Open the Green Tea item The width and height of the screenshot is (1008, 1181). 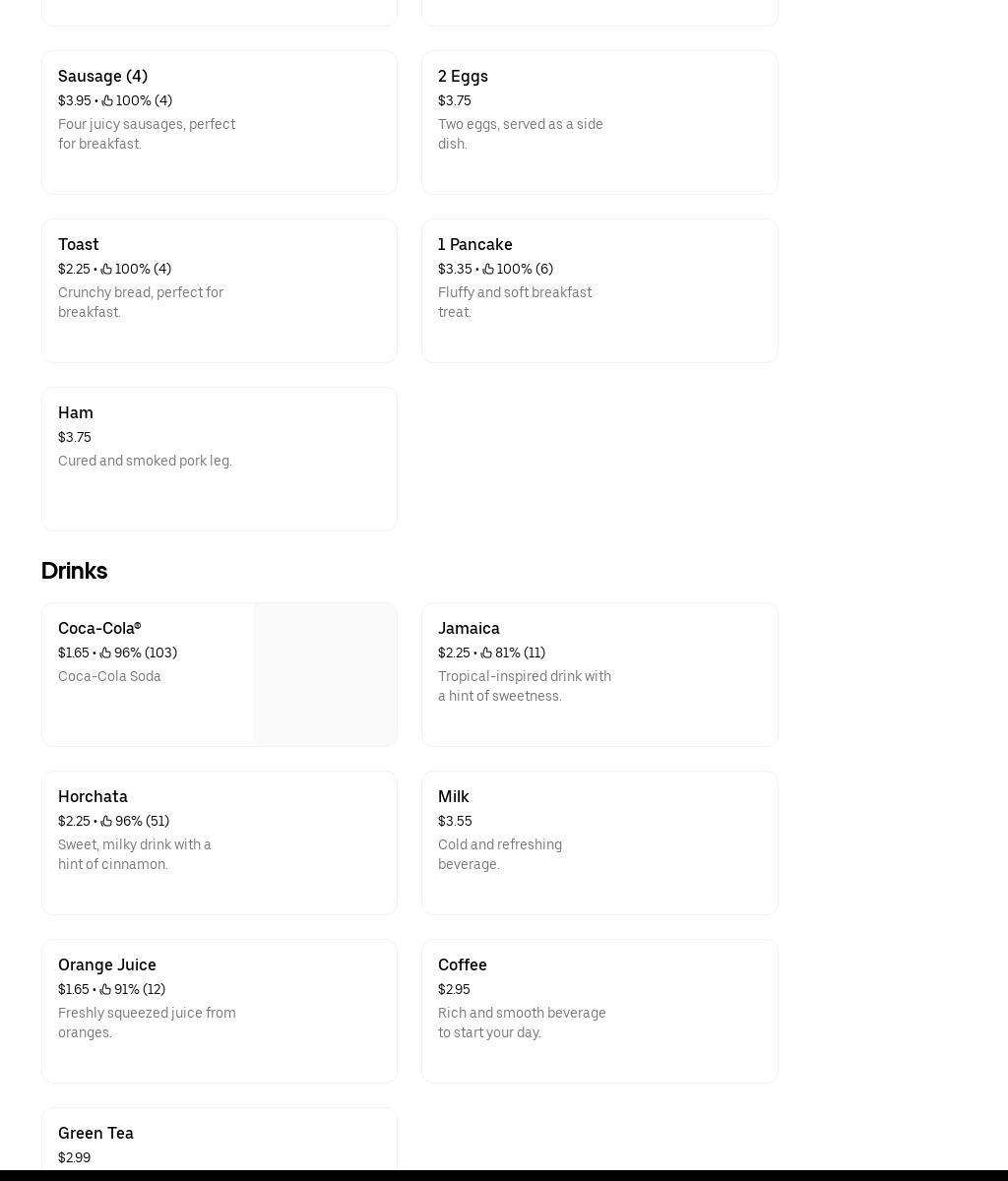[220, 1140]
